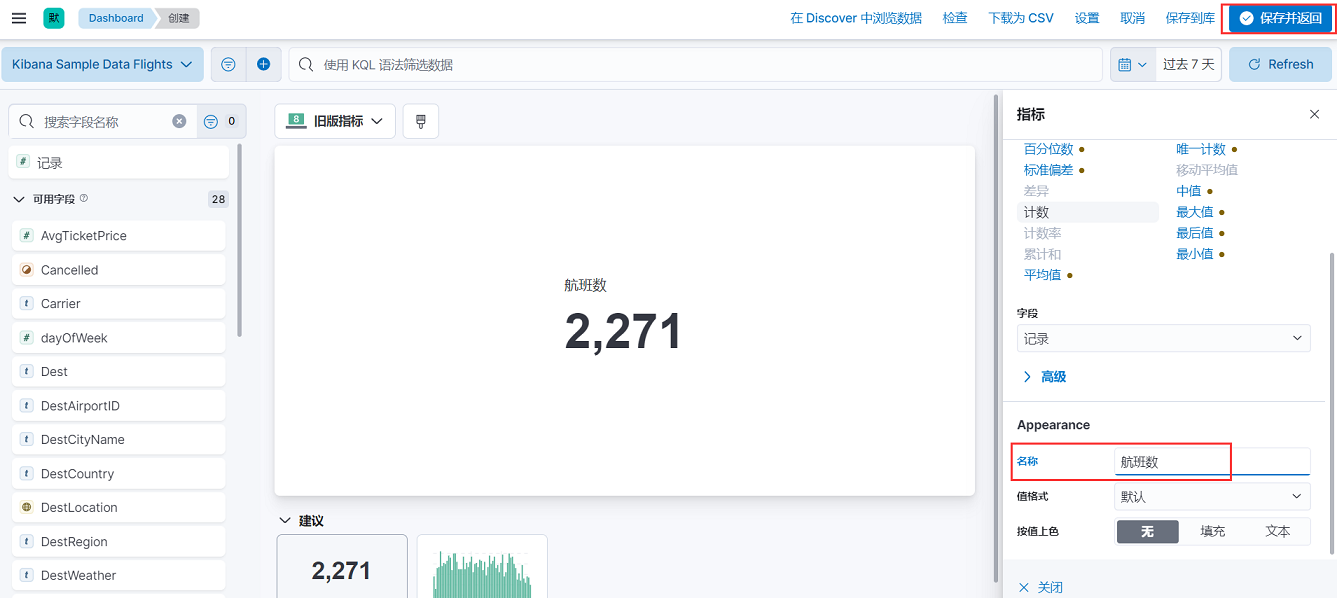This screenshot has width=1337, height=598.
Task: Add a filter with the plus icon
Action: point(263,64)
